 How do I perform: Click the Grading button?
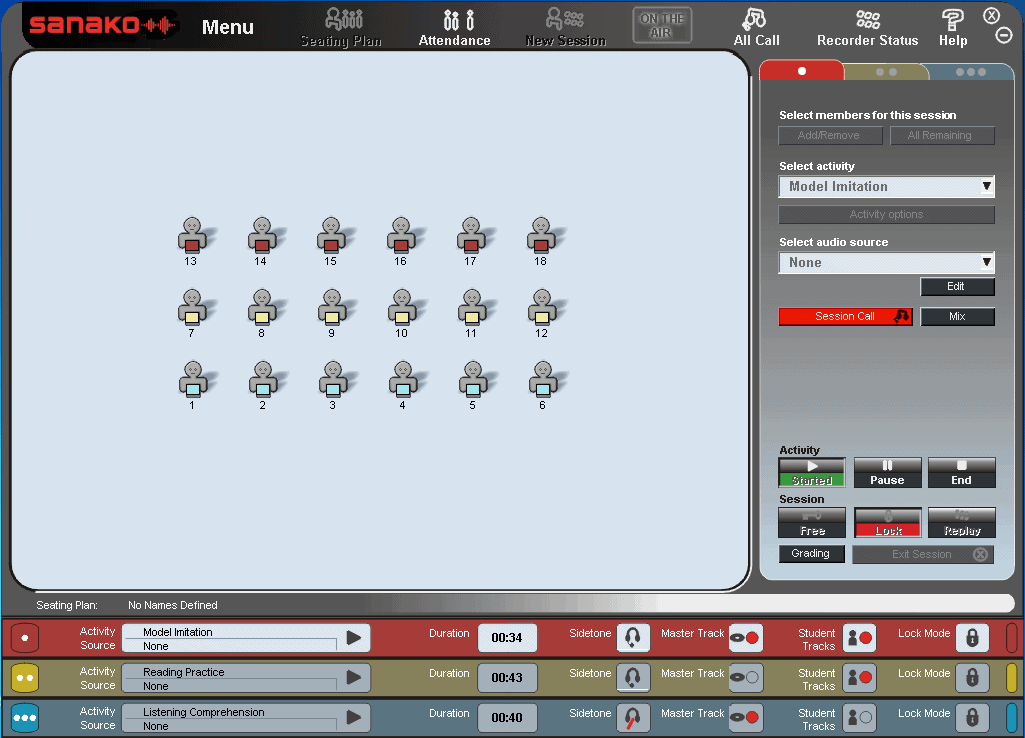[811, 554]
